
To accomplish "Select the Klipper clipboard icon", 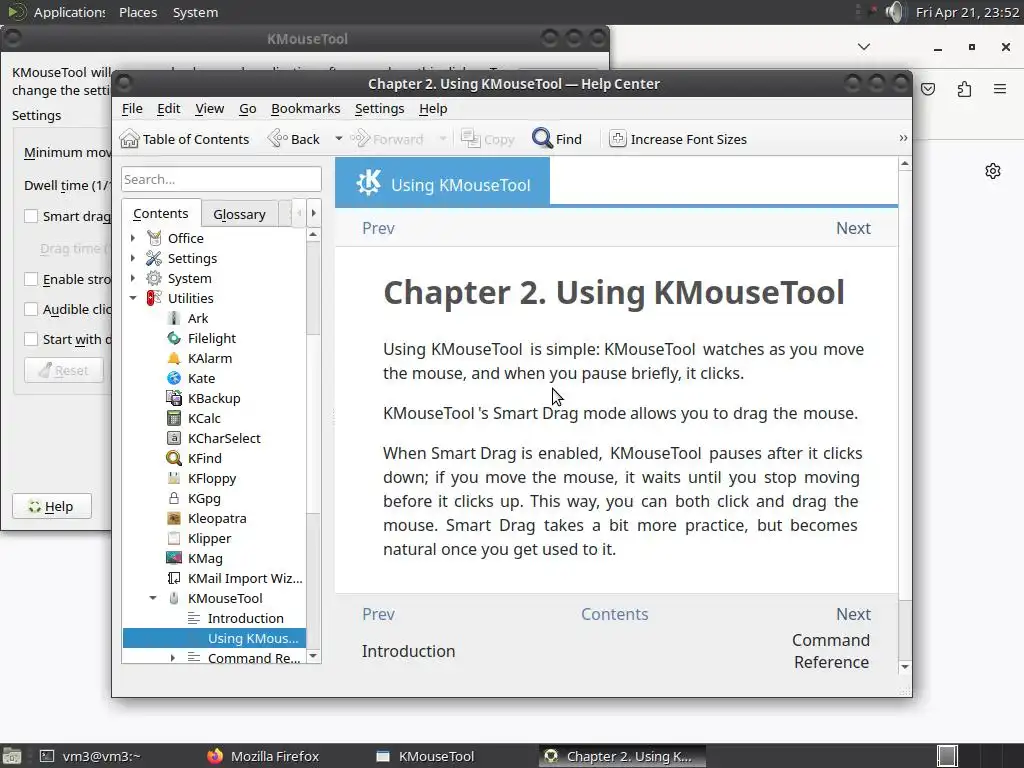I will [x=174, y=539].
